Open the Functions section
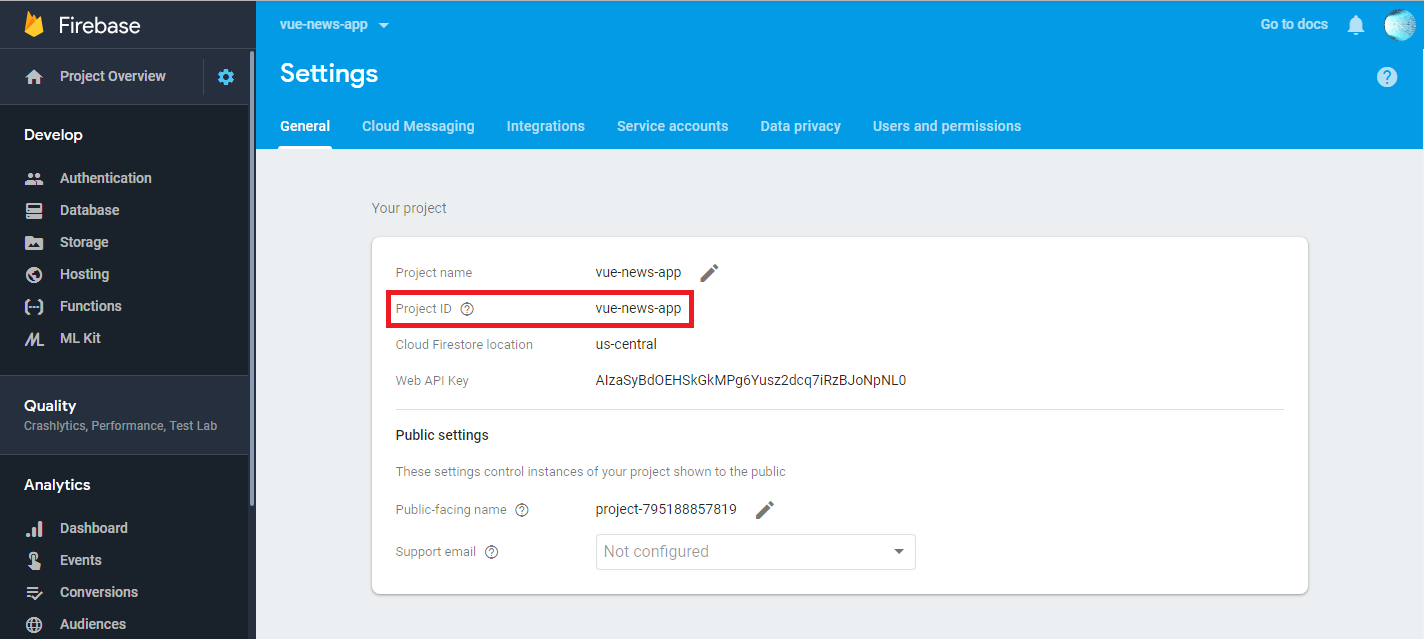Screen dimensions: 1424x639 pyautogui.click(x=89, y=305)
